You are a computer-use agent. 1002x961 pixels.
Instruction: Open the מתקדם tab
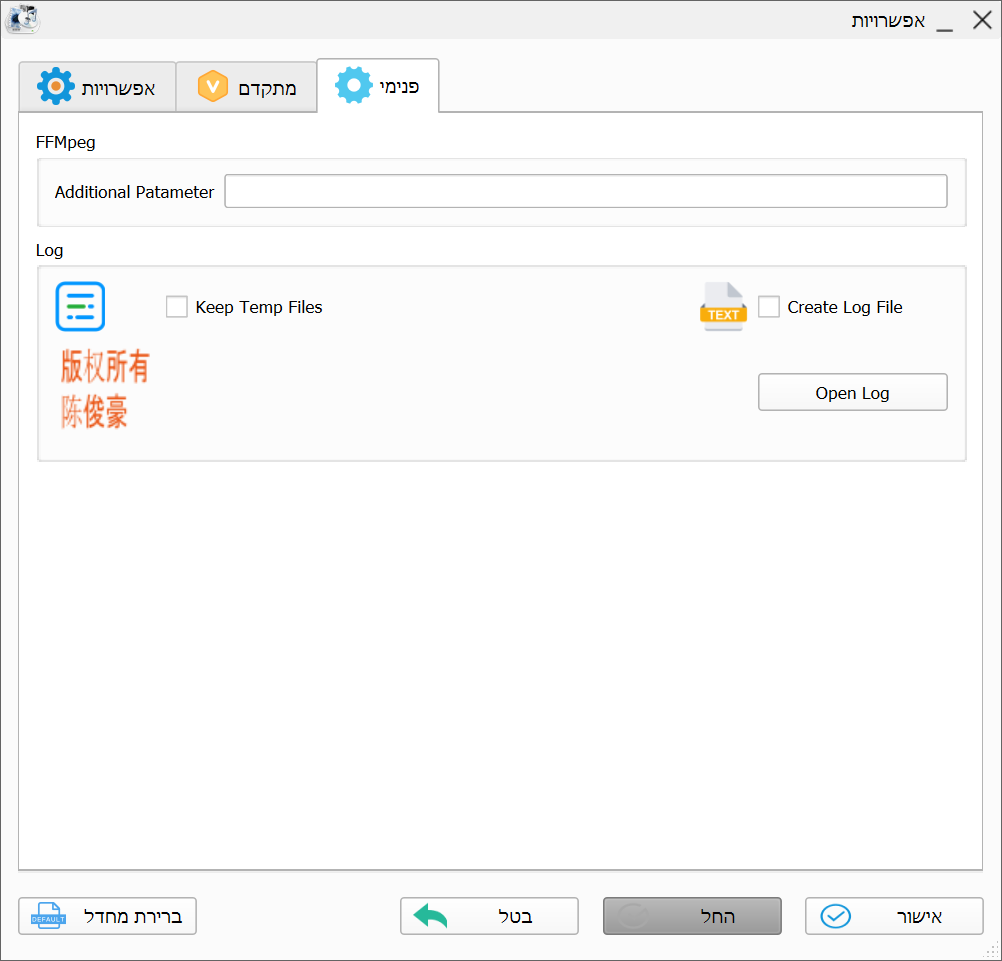[x=246, y=87]
